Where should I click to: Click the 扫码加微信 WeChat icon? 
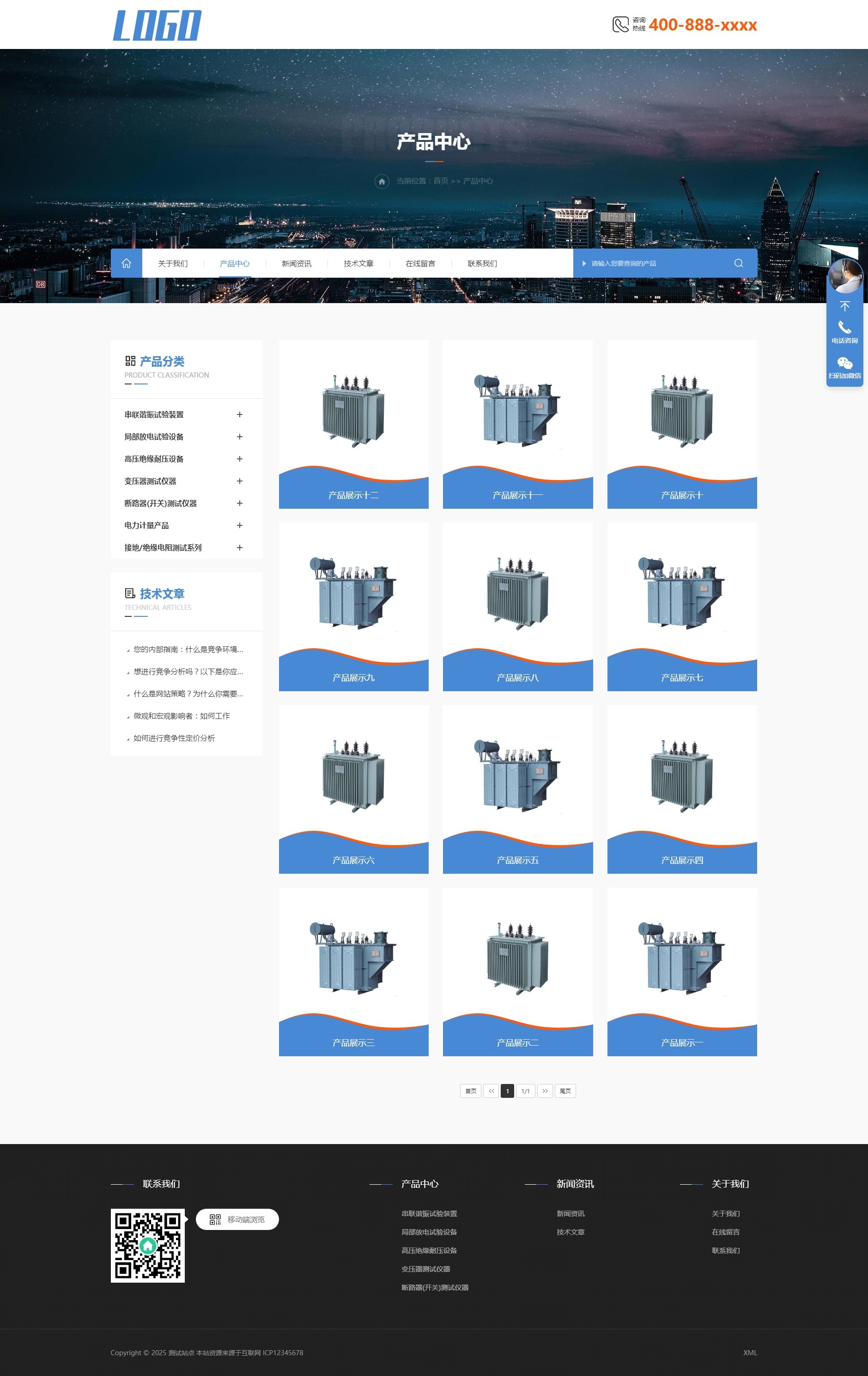844,364
